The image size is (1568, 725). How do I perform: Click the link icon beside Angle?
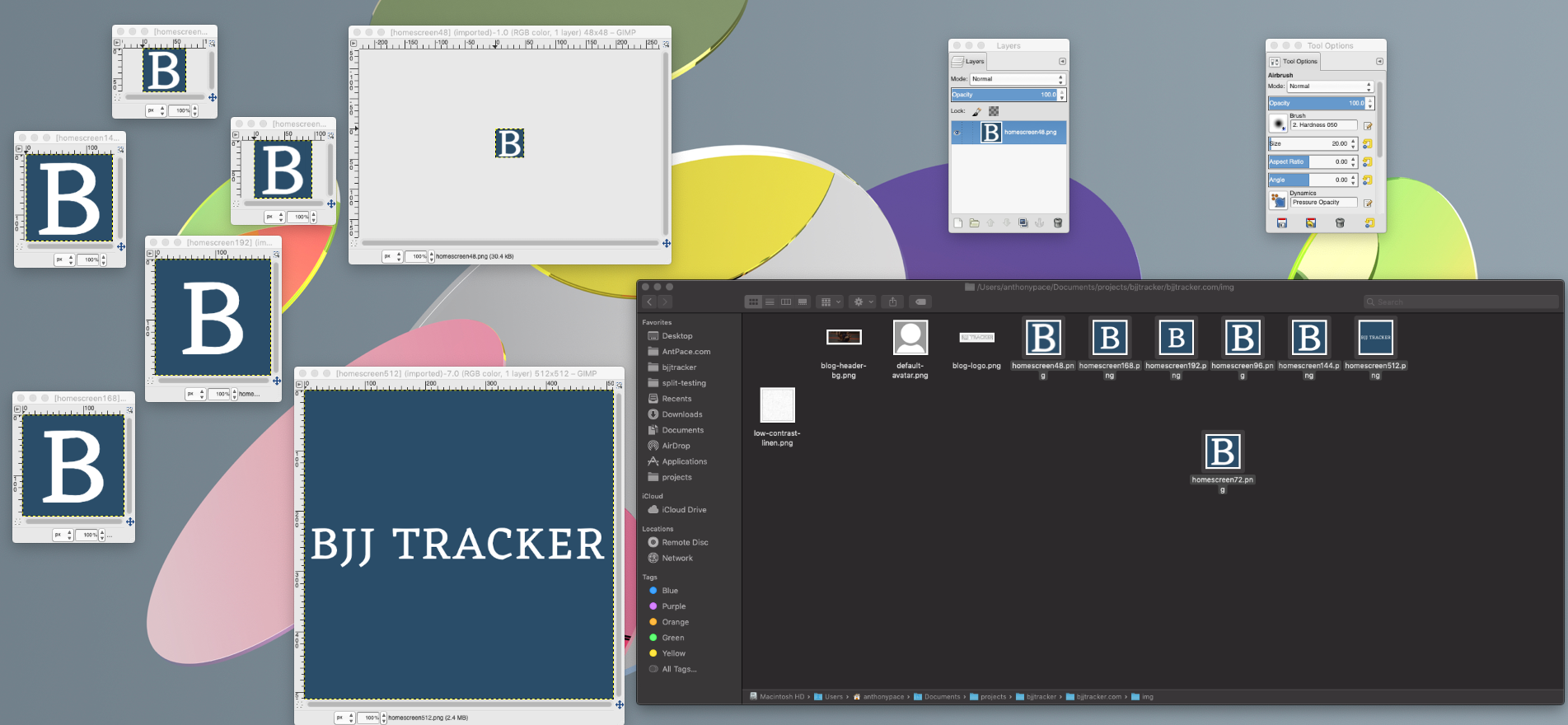click(1368, 180)
